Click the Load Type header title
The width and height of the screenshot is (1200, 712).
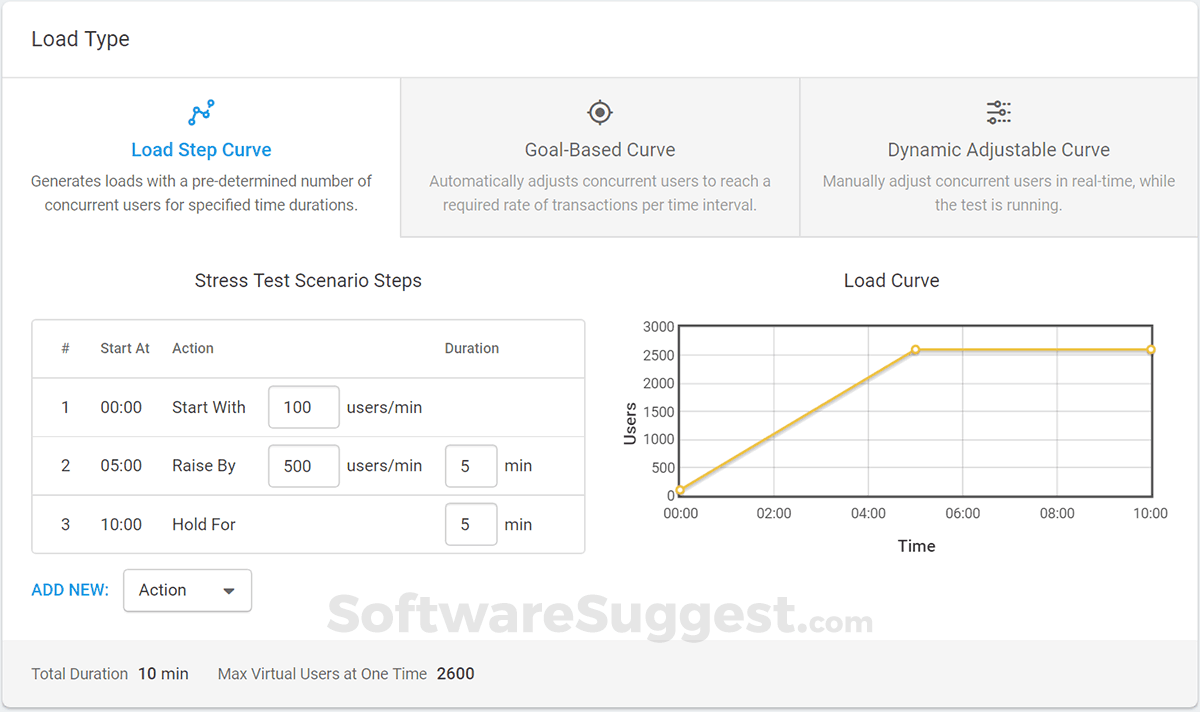click(x=80, y=38)
